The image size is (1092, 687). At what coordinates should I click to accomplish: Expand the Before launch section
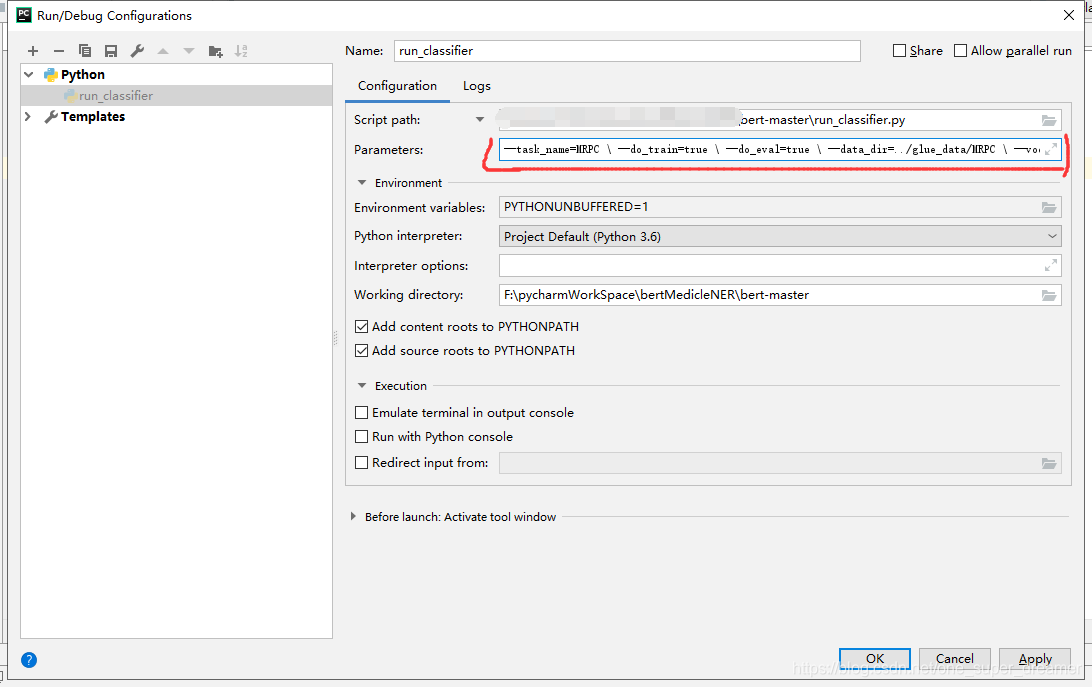[x=353, y=516]
